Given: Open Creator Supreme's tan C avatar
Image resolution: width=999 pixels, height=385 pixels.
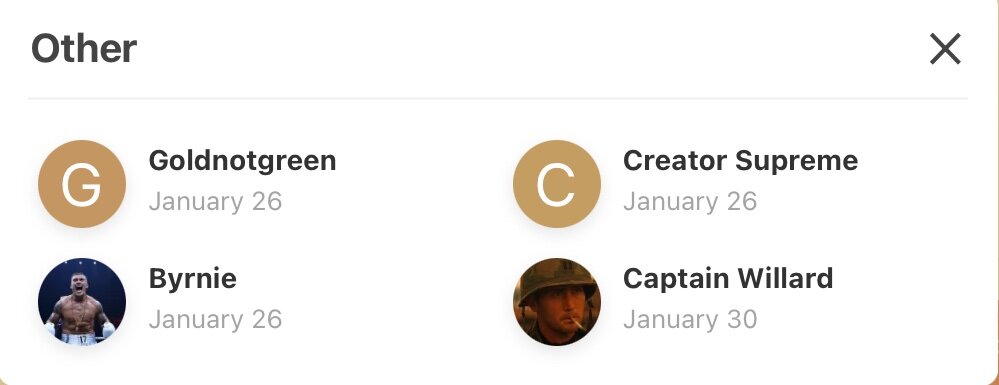Looking at the screenshot, I should point(557,184).
